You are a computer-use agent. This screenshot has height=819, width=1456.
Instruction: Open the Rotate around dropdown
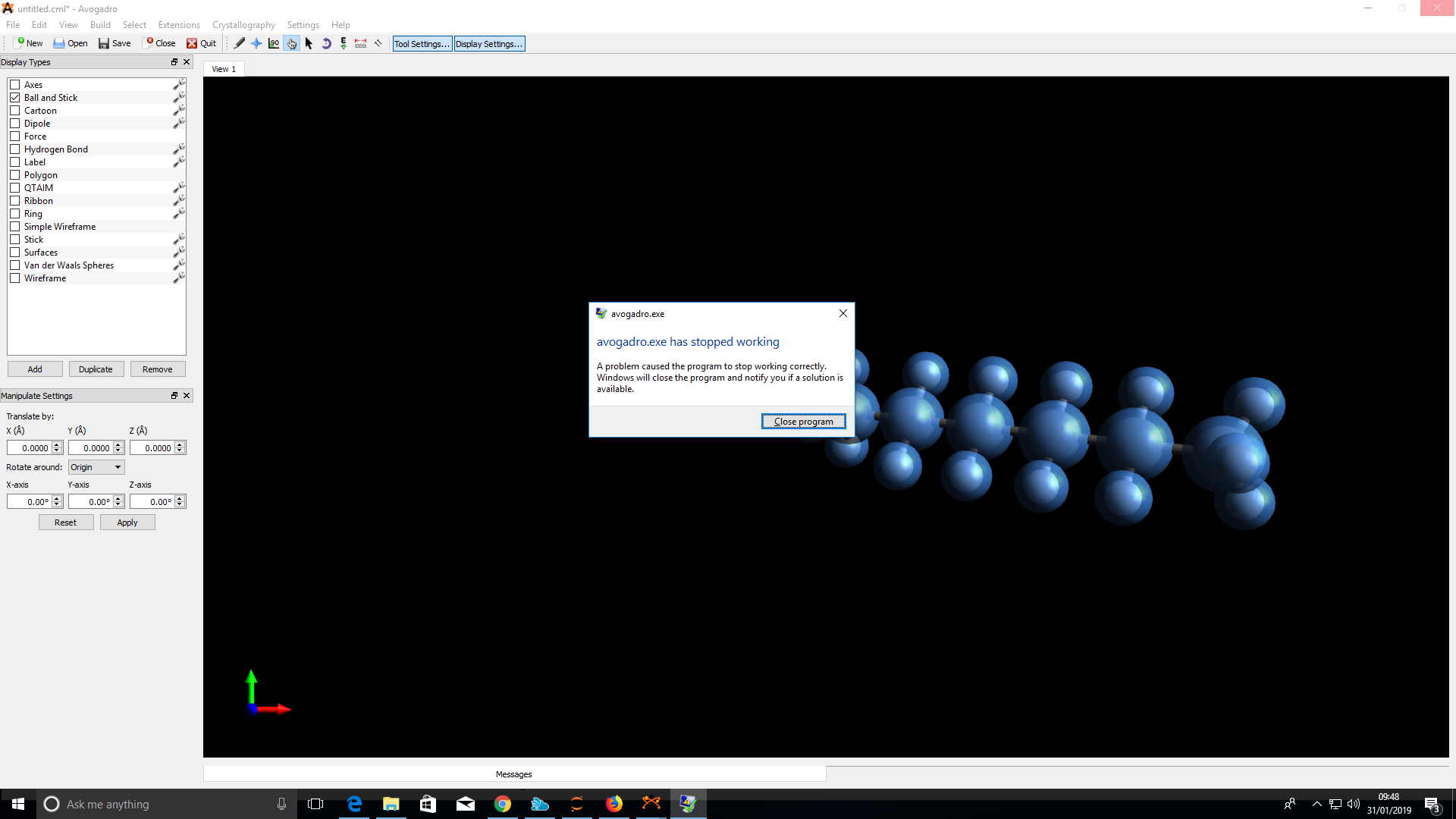(x=96, y=467)
